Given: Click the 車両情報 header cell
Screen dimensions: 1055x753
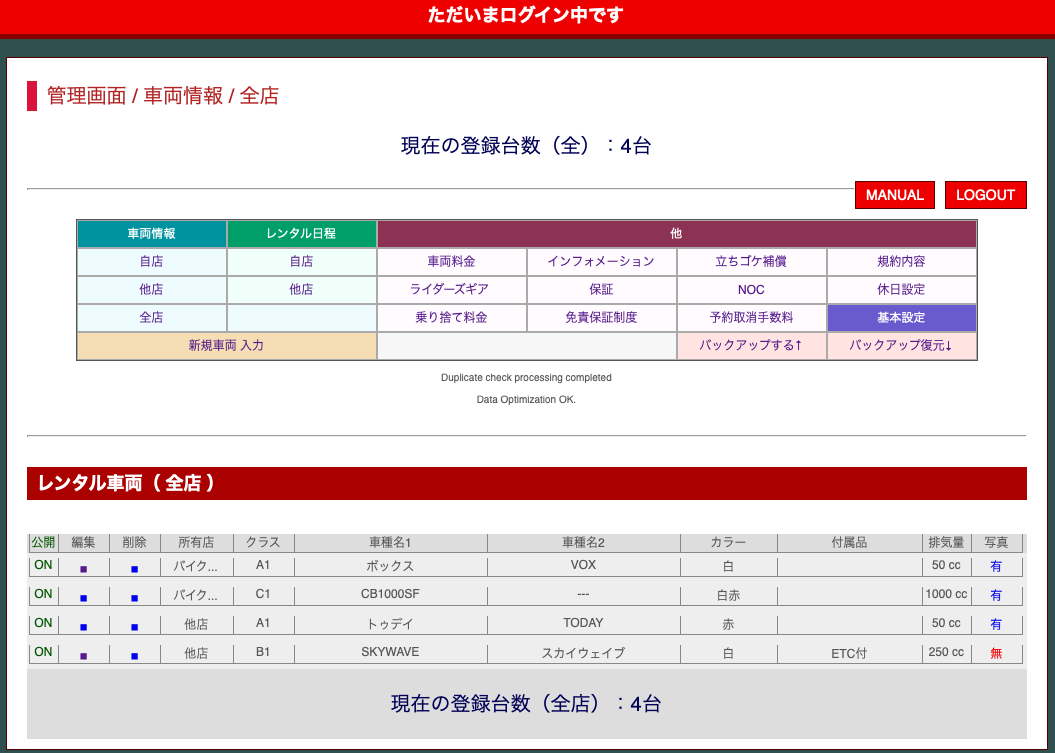Looking at the screenshot, I should point(151,234).
